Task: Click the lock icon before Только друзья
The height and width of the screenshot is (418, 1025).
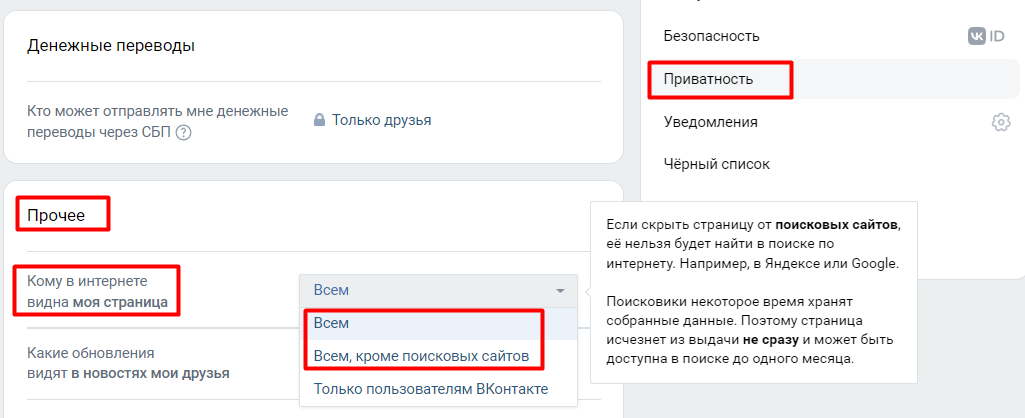Action: (x=319, y=120)
